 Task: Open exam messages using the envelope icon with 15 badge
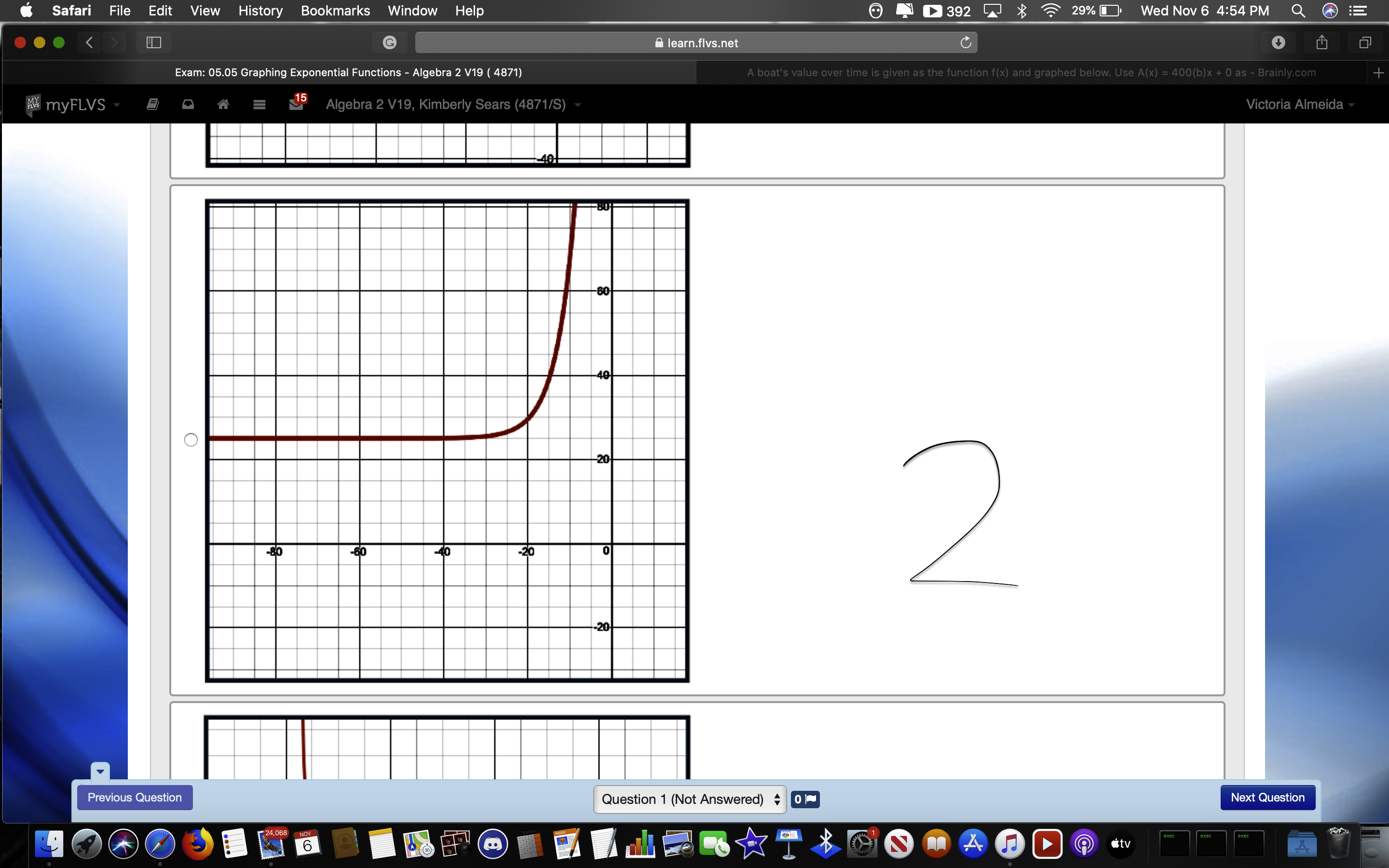[296, 105]
